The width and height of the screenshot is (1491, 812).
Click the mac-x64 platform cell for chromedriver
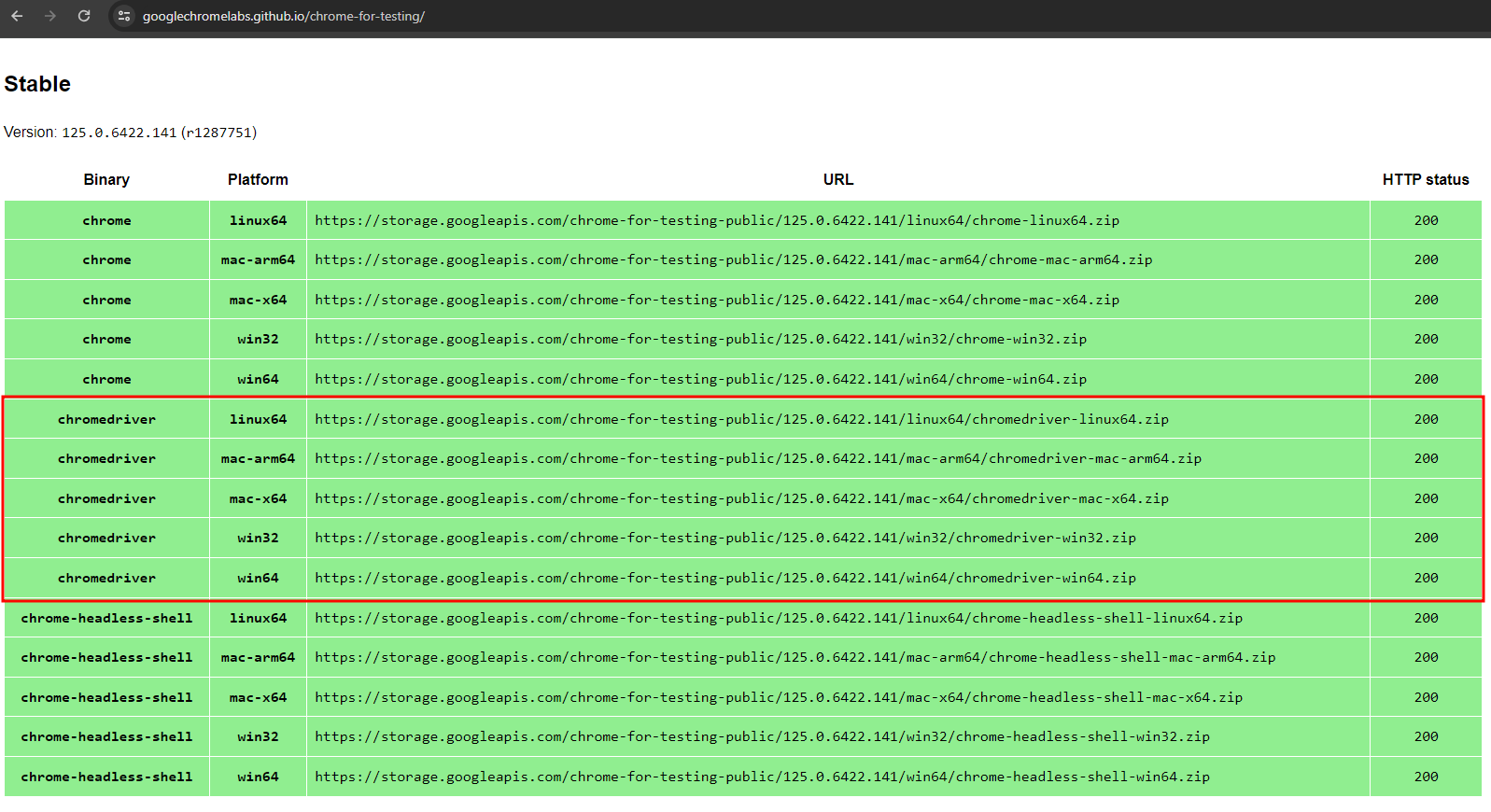(x=258, y=498)
